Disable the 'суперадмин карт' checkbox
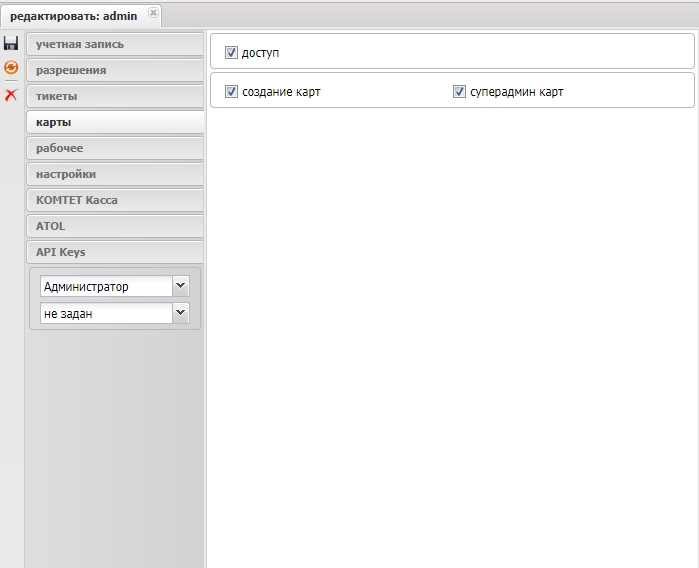 pos(460,92)
